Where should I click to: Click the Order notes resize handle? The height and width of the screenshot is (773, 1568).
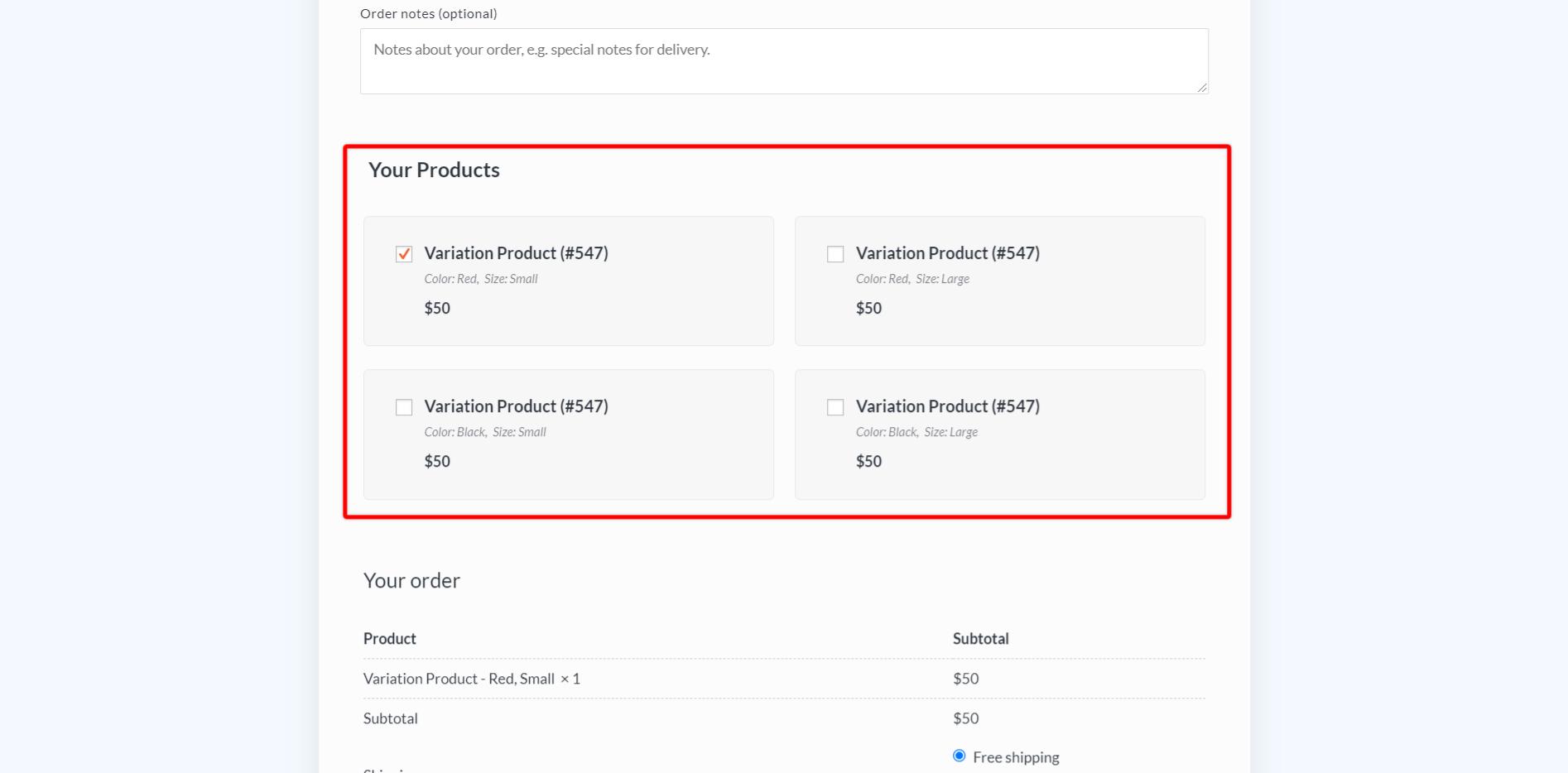[x=1202, y=88]
